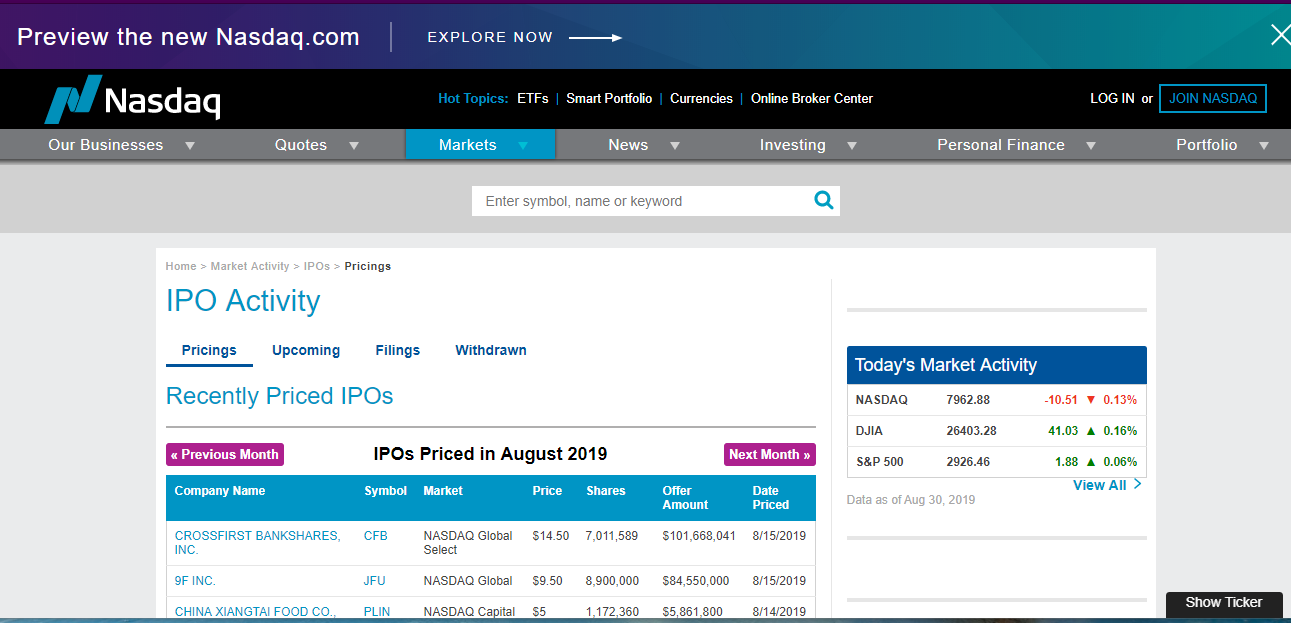The height and width of the screenshot is (623, 1291).
Task: Close the Nasdaq preview banner
Action: click(x=1279, y=36)
